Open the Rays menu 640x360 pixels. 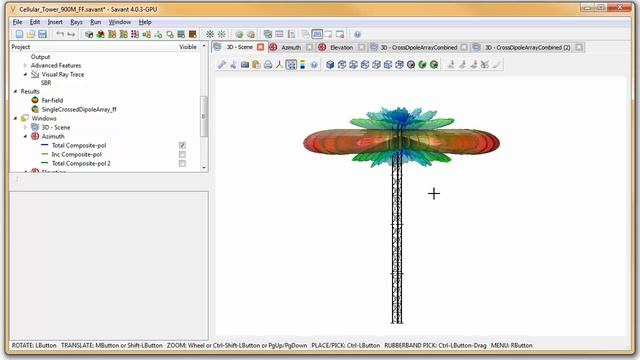click(x=76, y=22)
